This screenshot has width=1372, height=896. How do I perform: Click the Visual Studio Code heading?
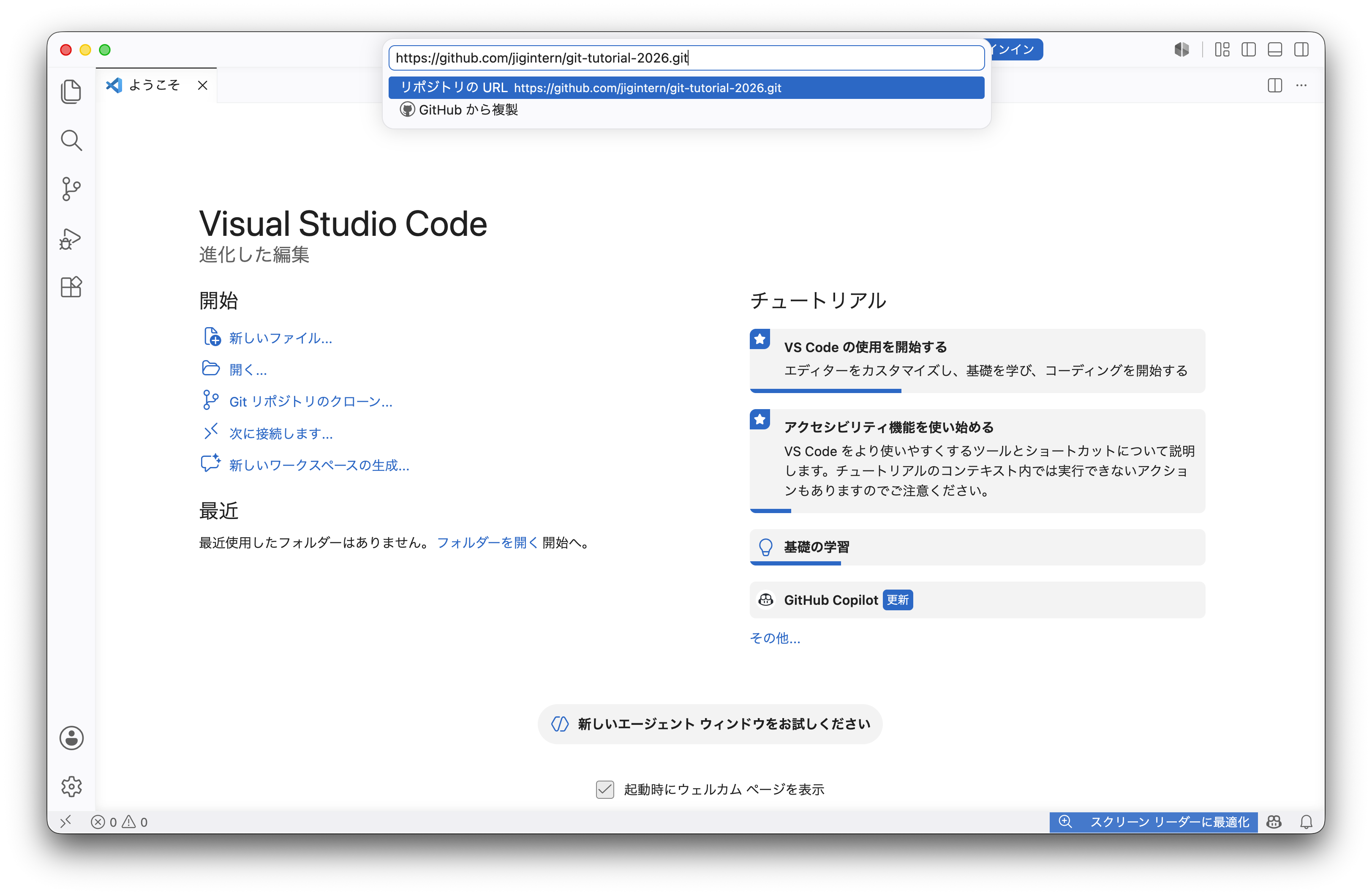click(x=343, y=224)
